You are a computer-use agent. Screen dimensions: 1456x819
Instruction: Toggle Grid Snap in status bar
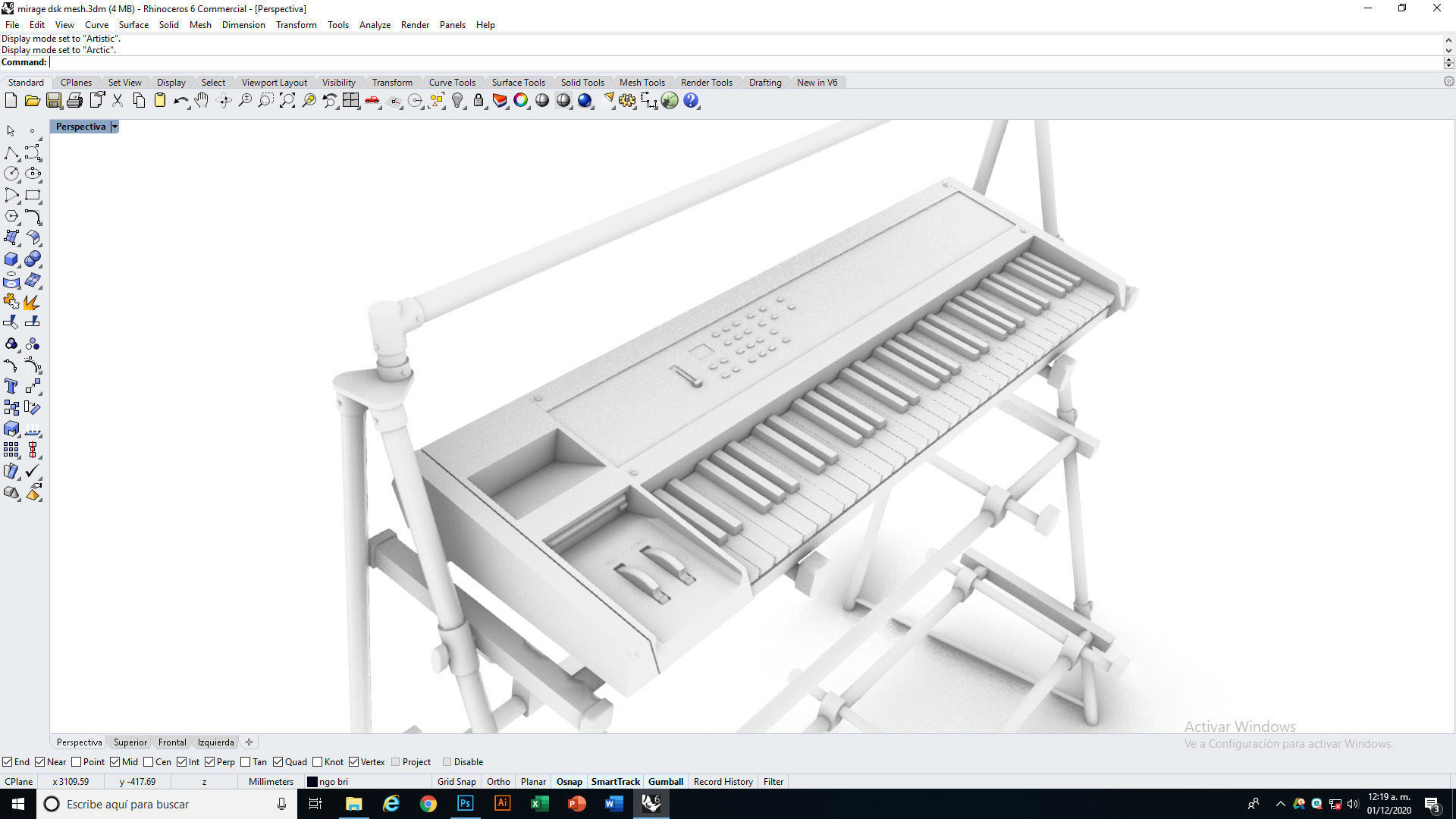pos(457,781)
